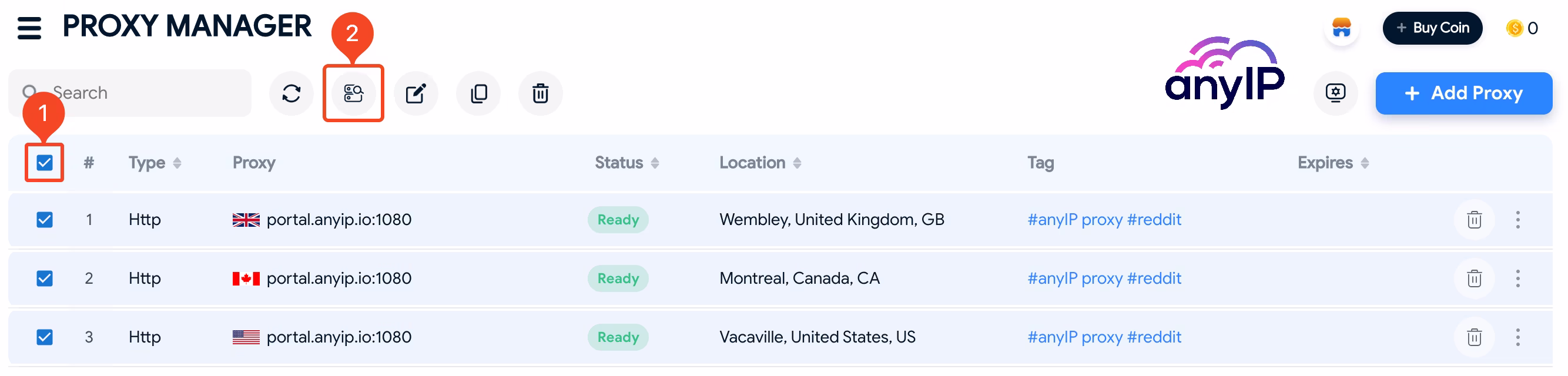This screenshot has height=376, width=1568.
Task: Open the browser extension icon near Buy Coin
Action: click(1342, 28)
